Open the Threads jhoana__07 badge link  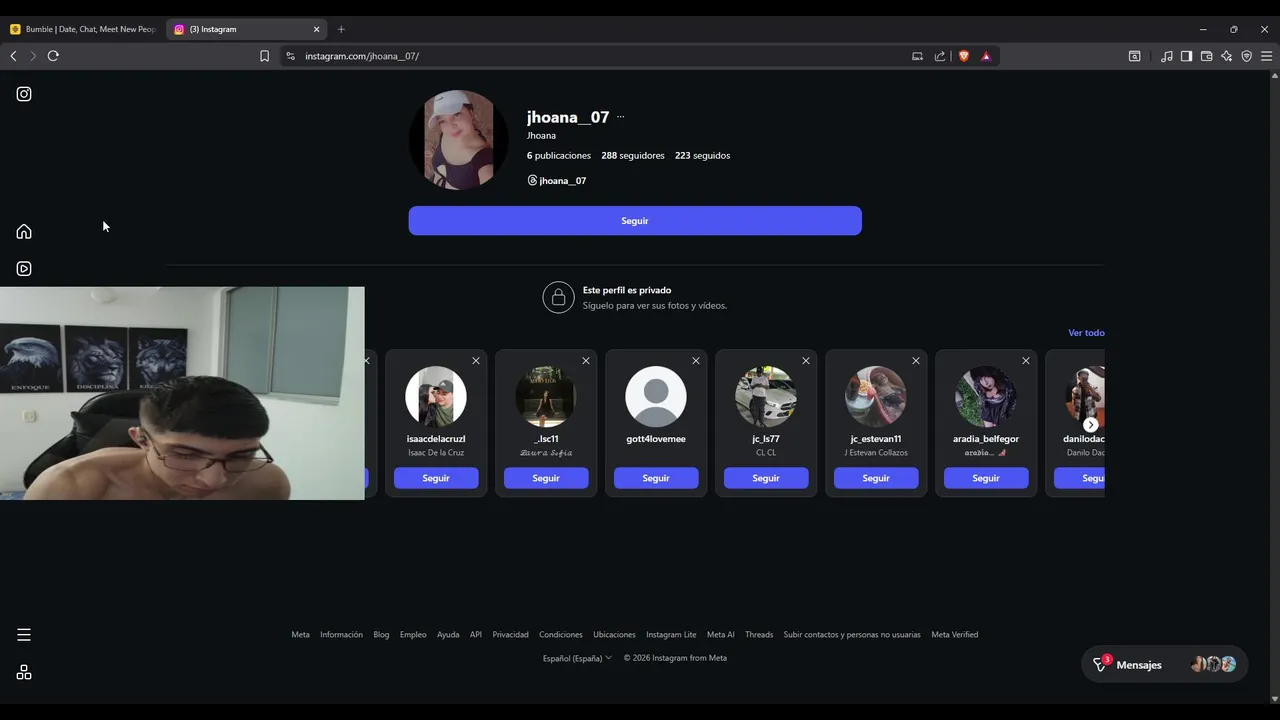(557, 181)
